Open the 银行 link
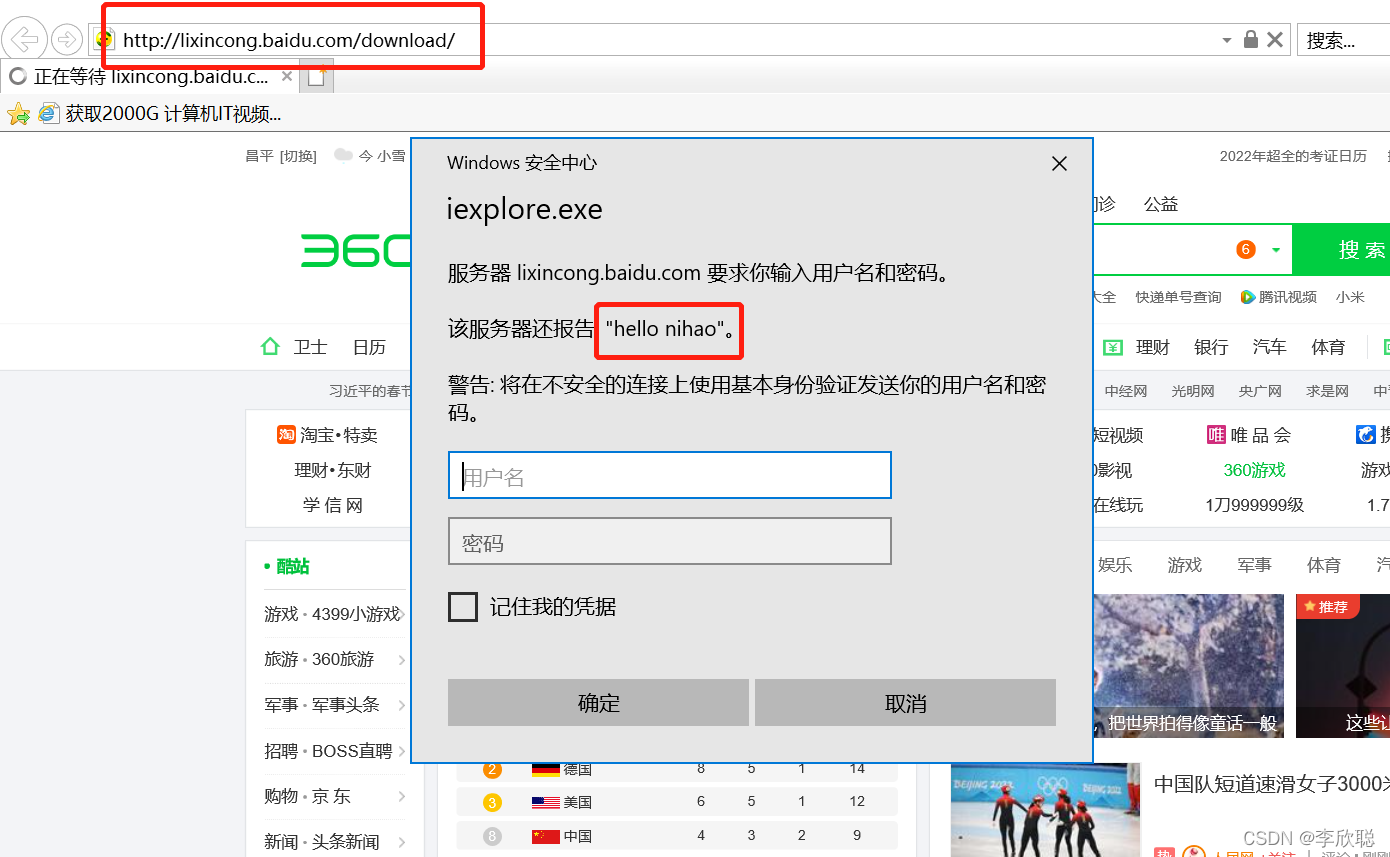1390x857 pixels. (x=1211, y=347)
